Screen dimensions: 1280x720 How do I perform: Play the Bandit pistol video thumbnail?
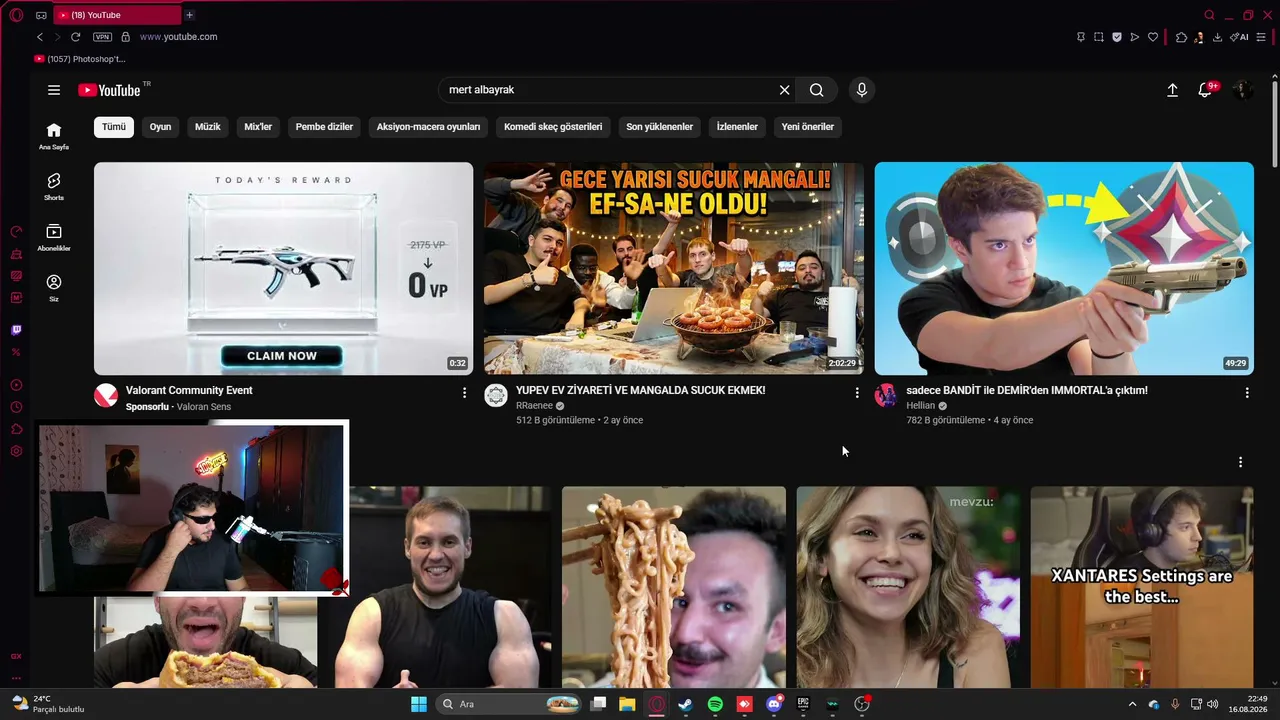point(1064,268)
